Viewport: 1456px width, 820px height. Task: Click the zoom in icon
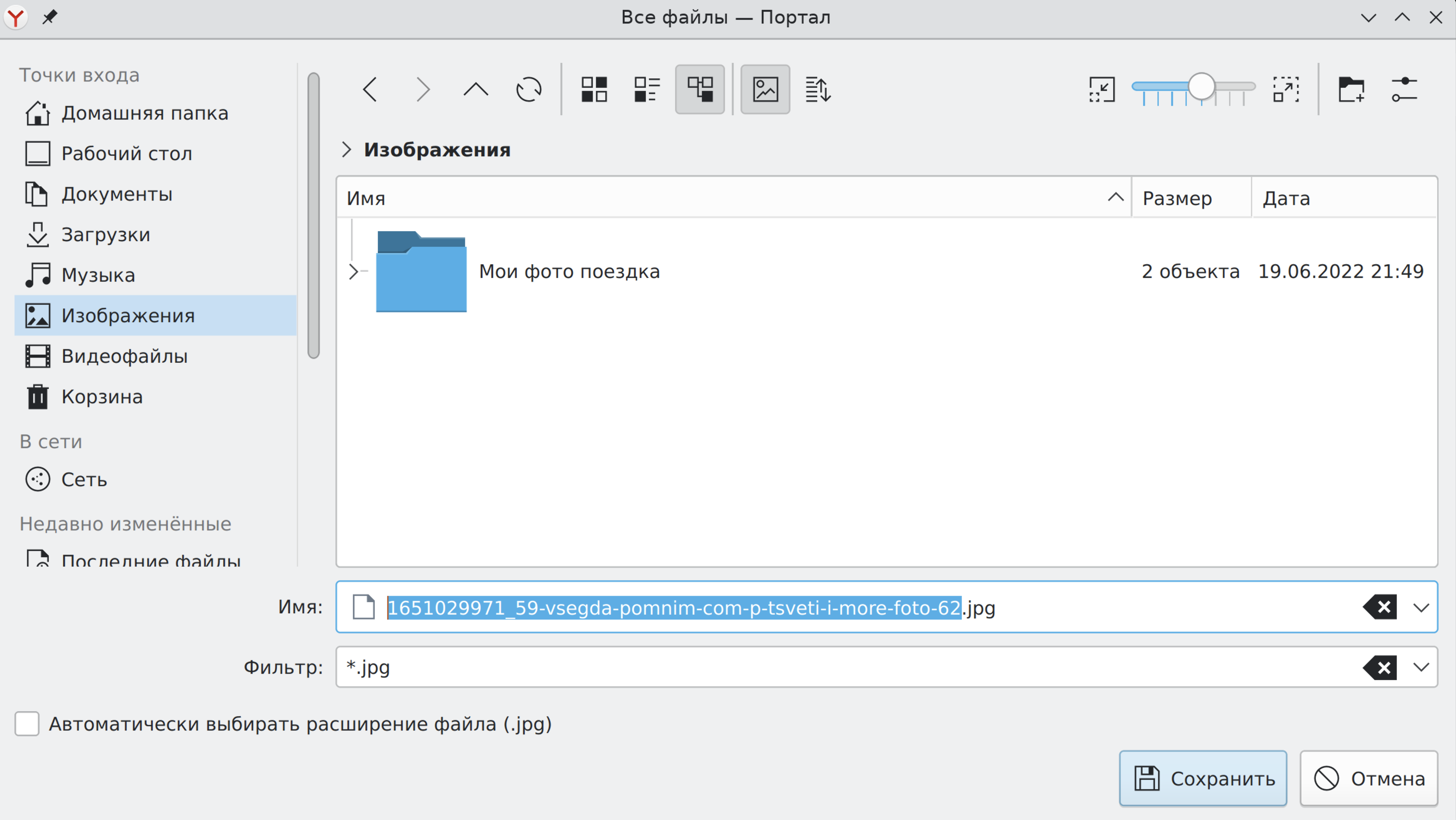pos(1286,89)
